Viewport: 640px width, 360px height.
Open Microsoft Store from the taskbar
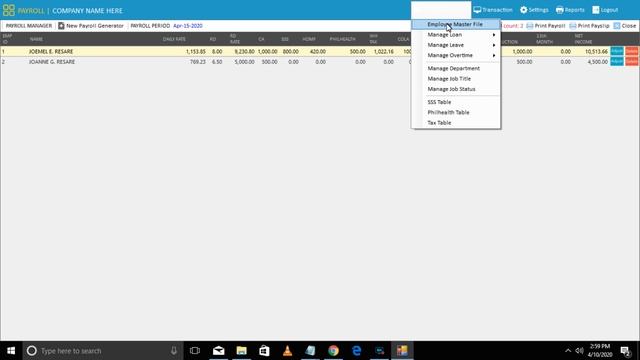(x=264, y=351)
